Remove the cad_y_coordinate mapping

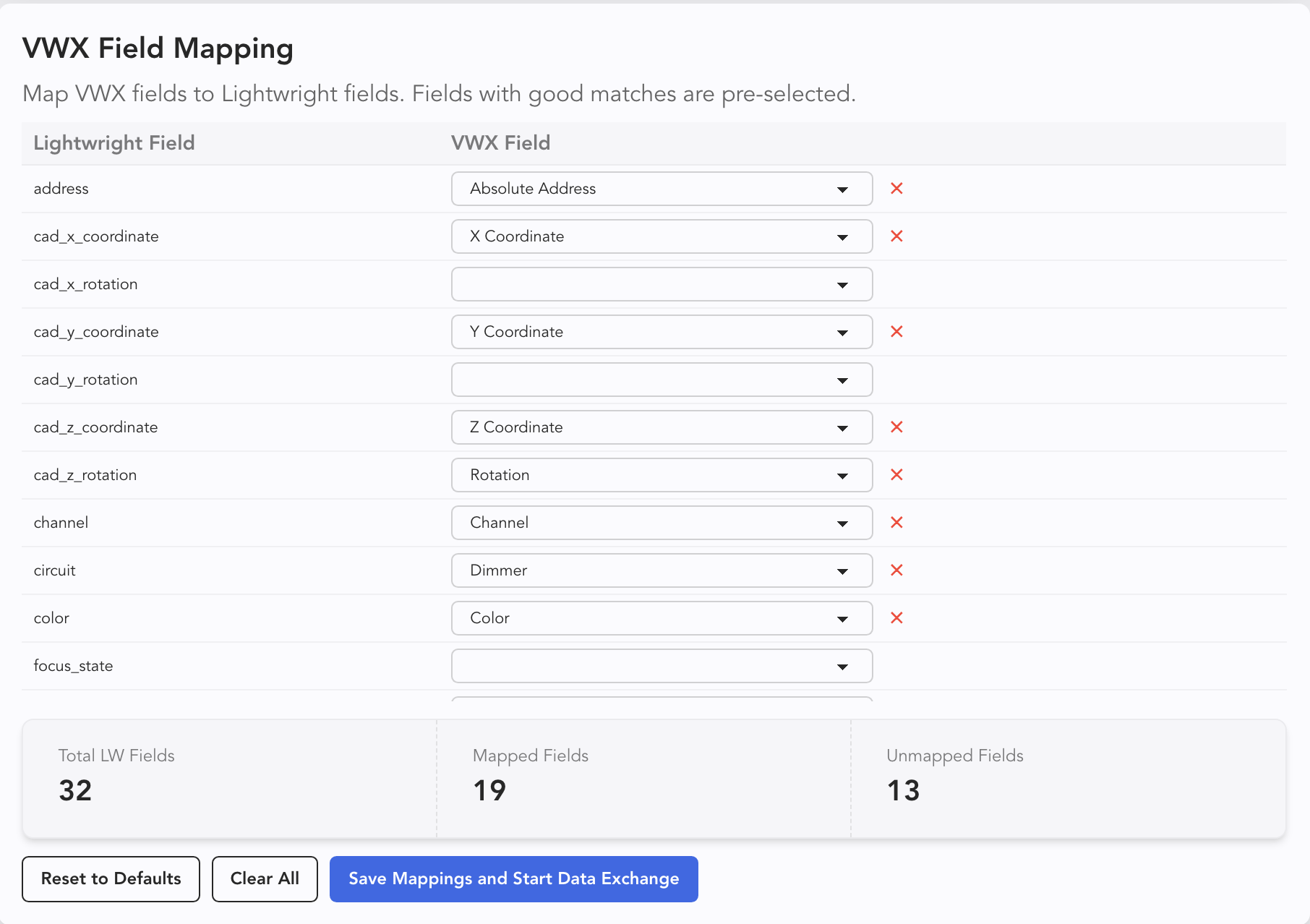[x=896, y=332]
